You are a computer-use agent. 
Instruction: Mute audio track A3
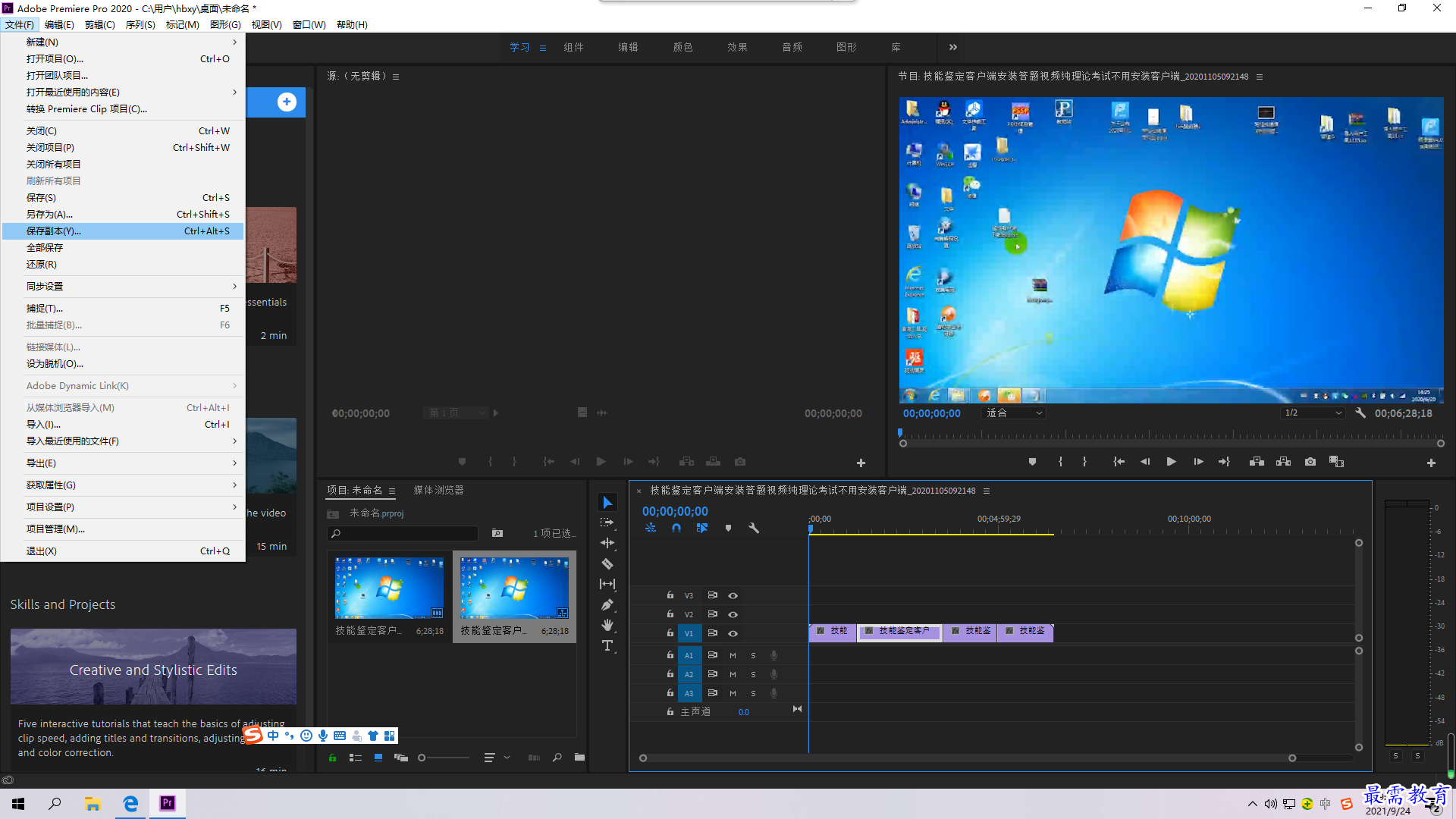pyautogui.click(x=733, y=693)
